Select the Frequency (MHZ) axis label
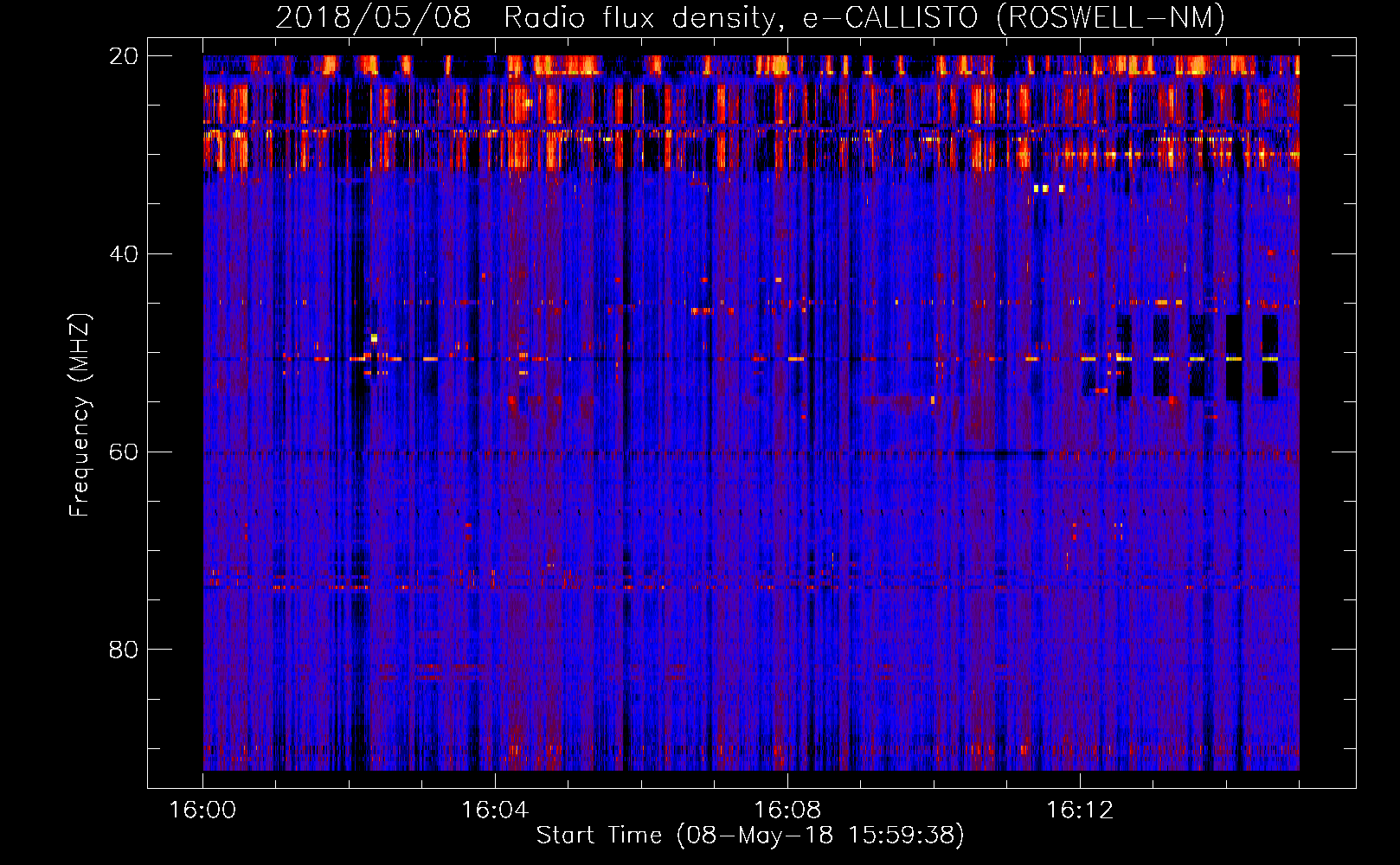This screenshot has height=865, width=1400. point(80,415)
